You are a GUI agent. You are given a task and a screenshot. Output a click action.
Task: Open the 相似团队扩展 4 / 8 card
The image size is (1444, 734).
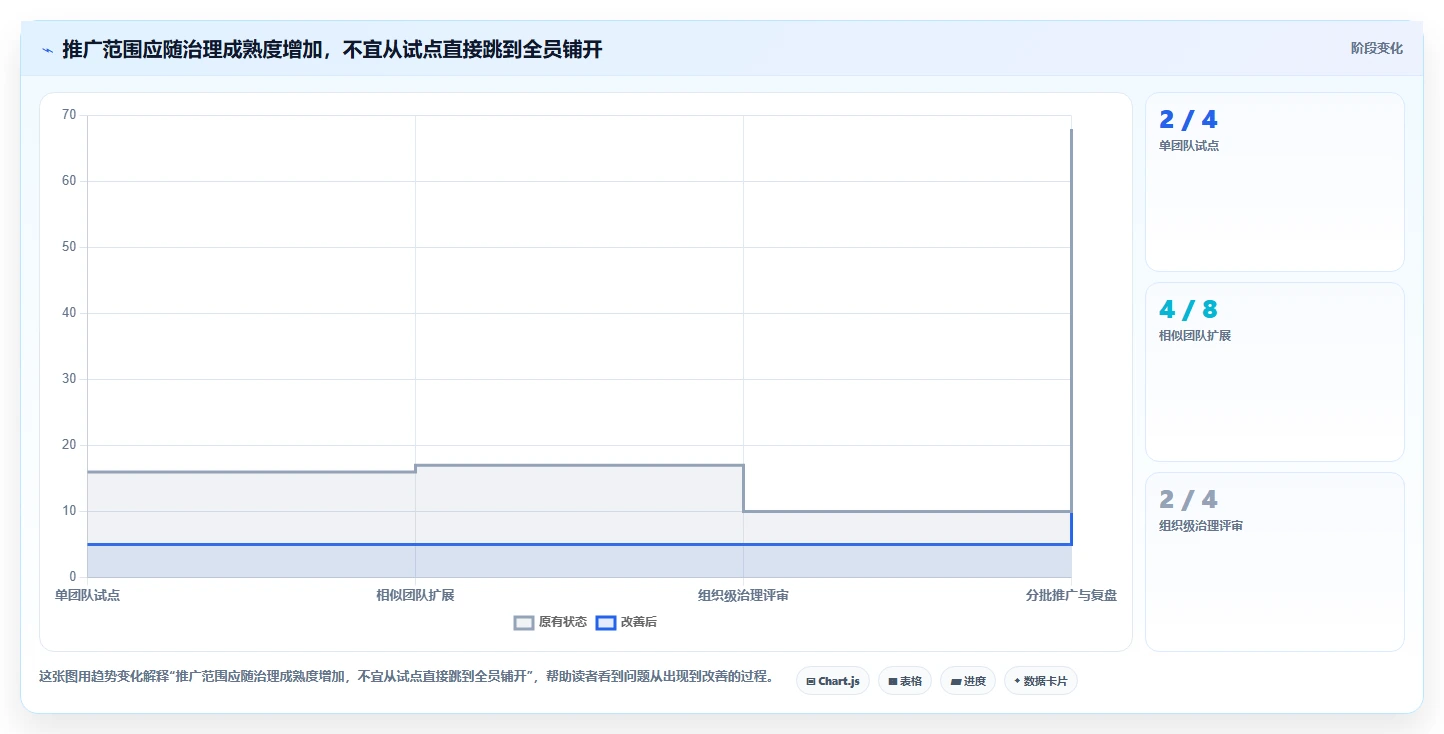pyautogui.click(x=1275, y=372)
